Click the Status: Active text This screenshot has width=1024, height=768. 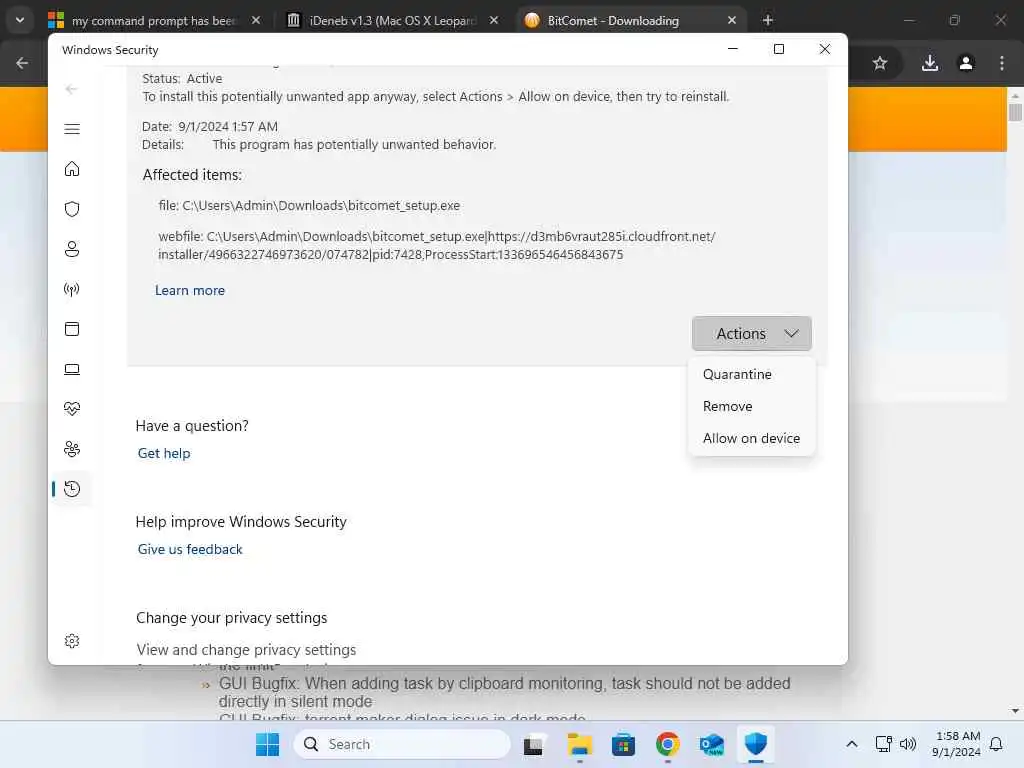tap(182, 78)
